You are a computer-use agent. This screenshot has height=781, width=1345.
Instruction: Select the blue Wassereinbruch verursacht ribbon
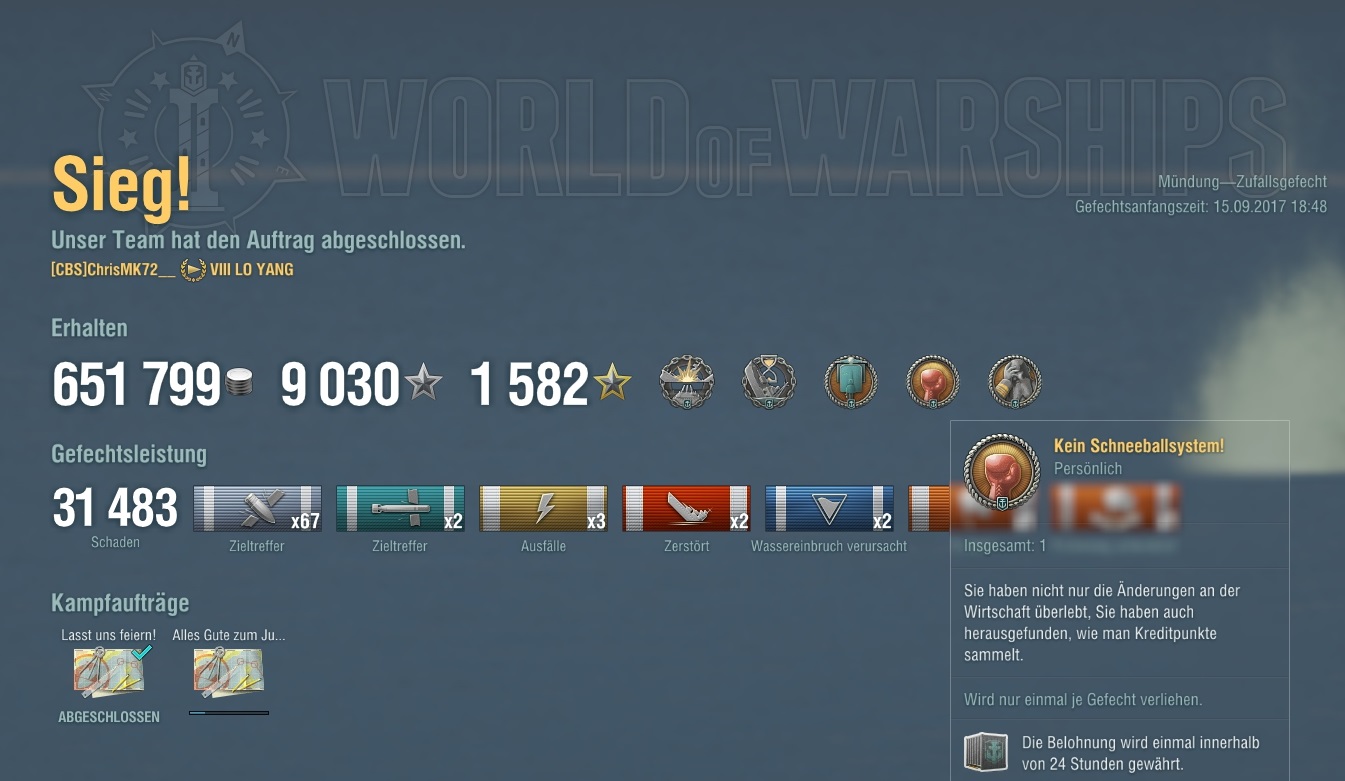pos(829,508)
